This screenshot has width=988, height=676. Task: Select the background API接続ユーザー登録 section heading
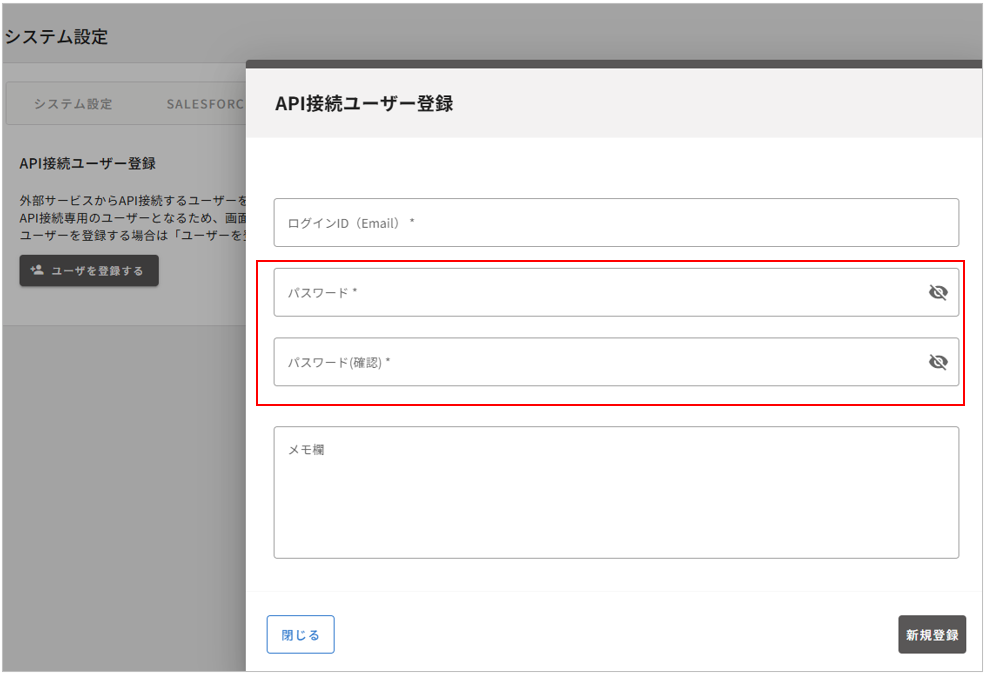click(x=87, y=163)
